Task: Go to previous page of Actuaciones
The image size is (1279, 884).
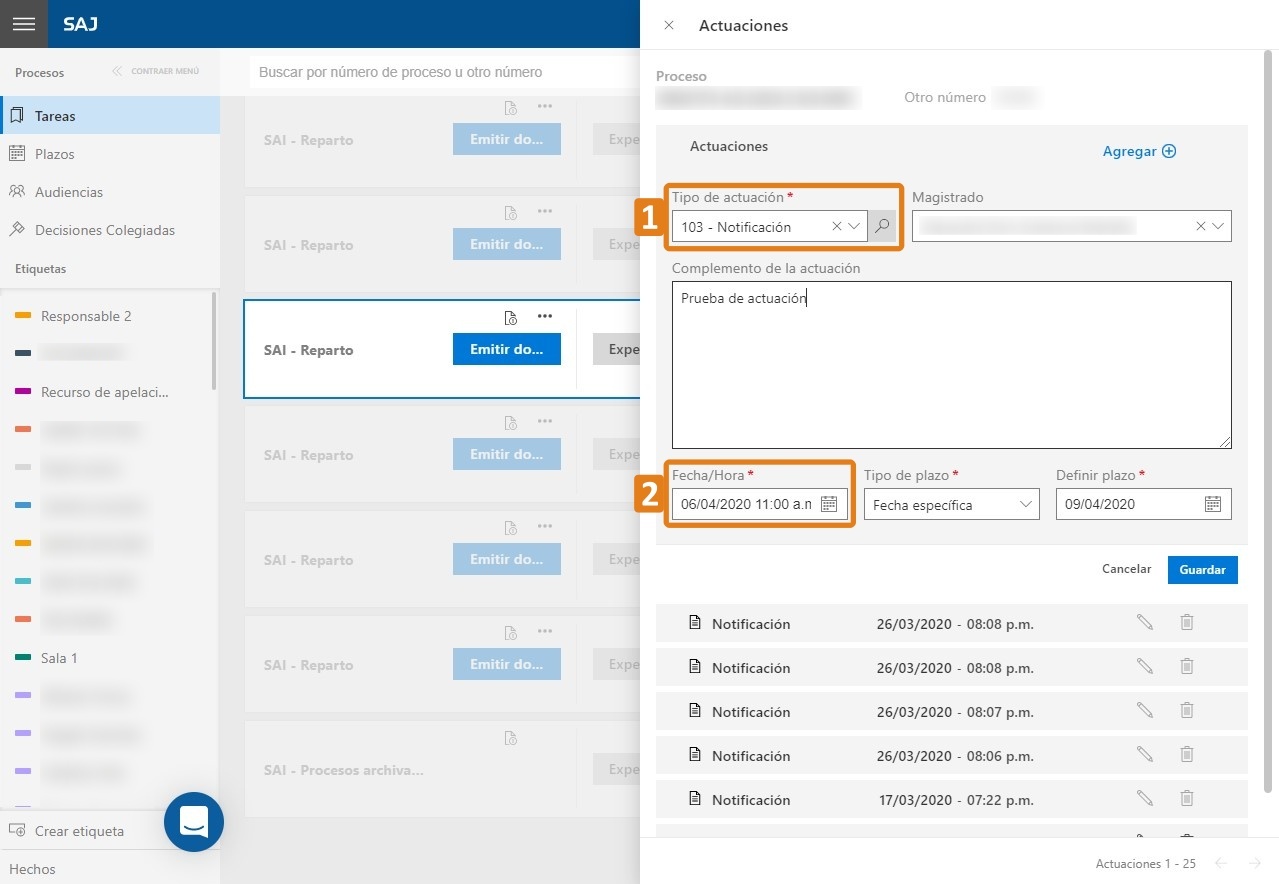Action: [1221, 863]
